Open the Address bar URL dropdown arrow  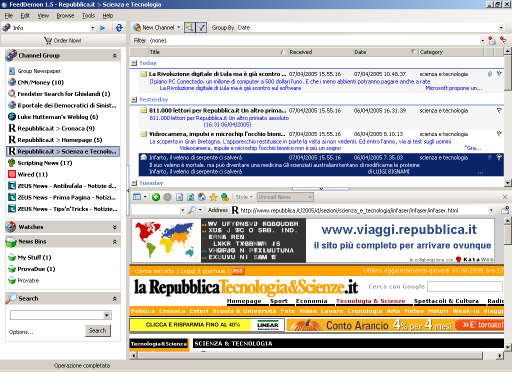pos(491,210)
